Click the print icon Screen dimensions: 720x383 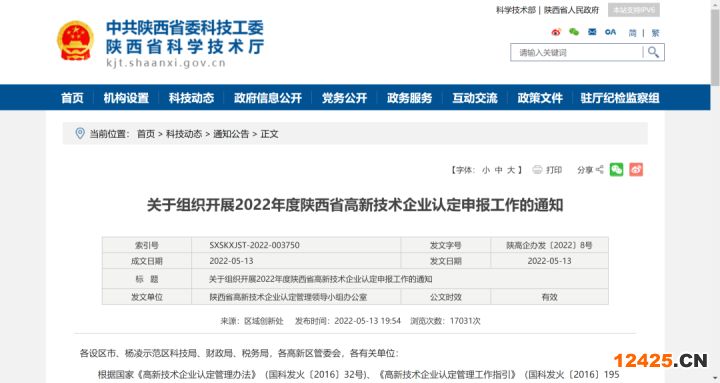(x=537, y=170)
